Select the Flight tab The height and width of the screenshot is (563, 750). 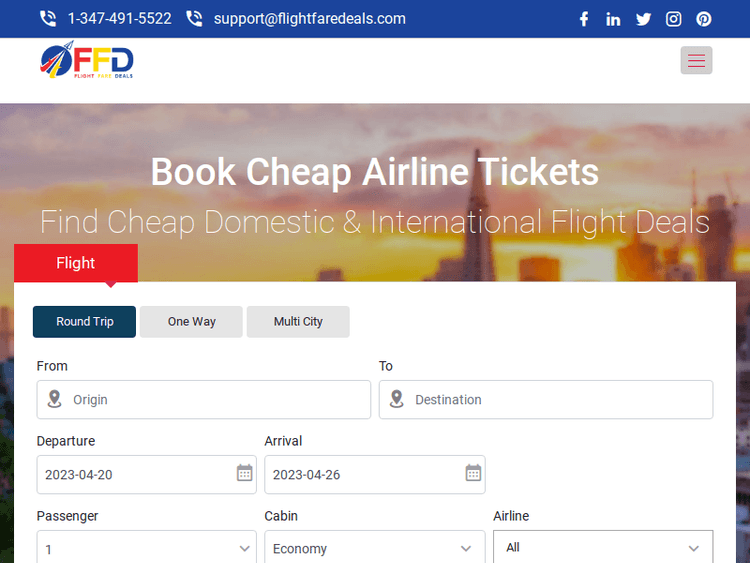point(76,263)
